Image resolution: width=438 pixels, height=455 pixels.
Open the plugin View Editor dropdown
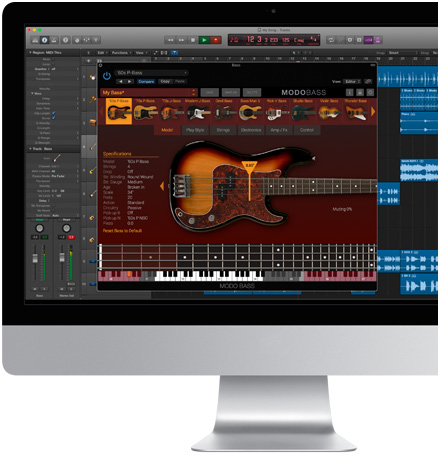coord(353,81)
